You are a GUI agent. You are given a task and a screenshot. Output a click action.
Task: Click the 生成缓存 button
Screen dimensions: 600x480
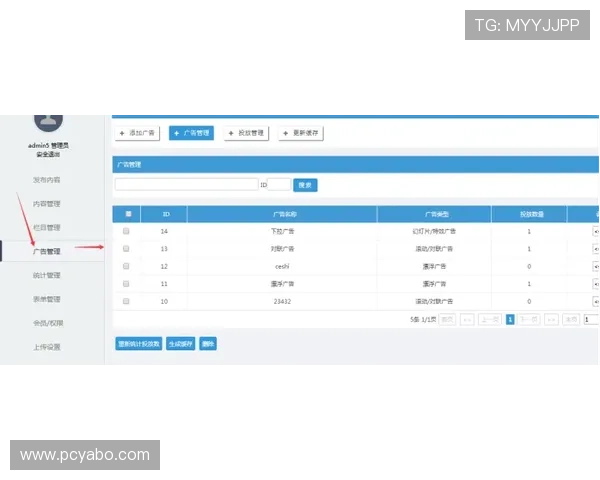180,343
